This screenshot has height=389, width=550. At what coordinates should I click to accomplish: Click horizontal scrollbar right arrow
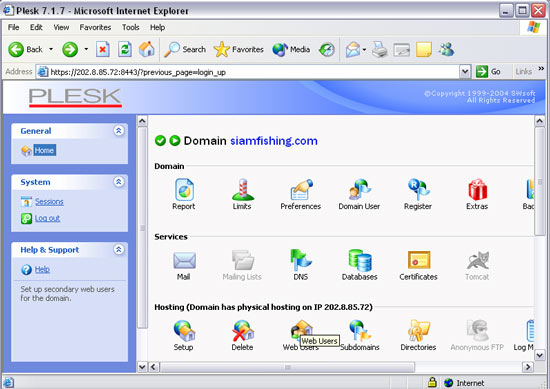[528, 367]
